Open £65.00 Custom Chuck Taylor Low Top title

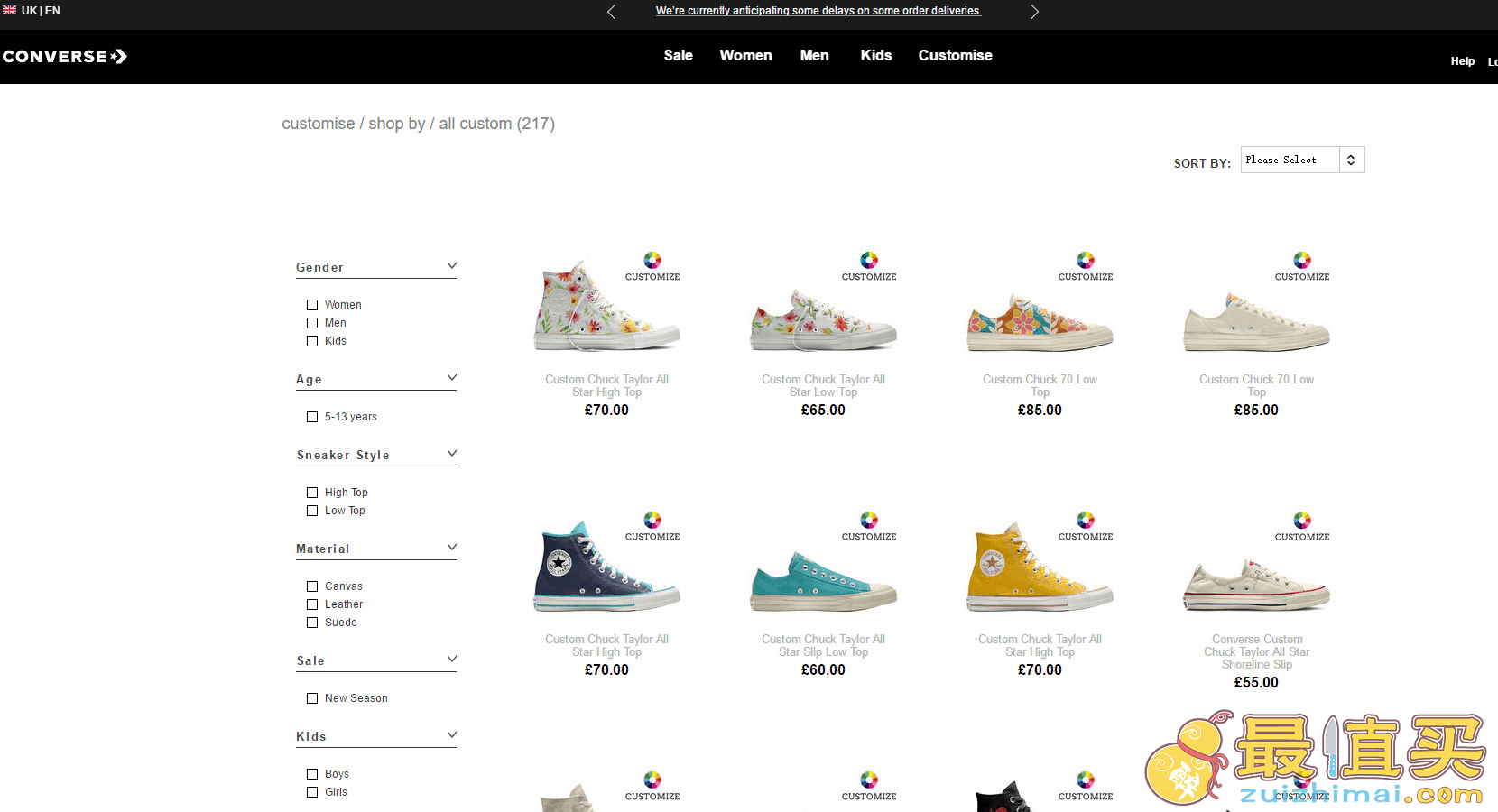(823, 386)
